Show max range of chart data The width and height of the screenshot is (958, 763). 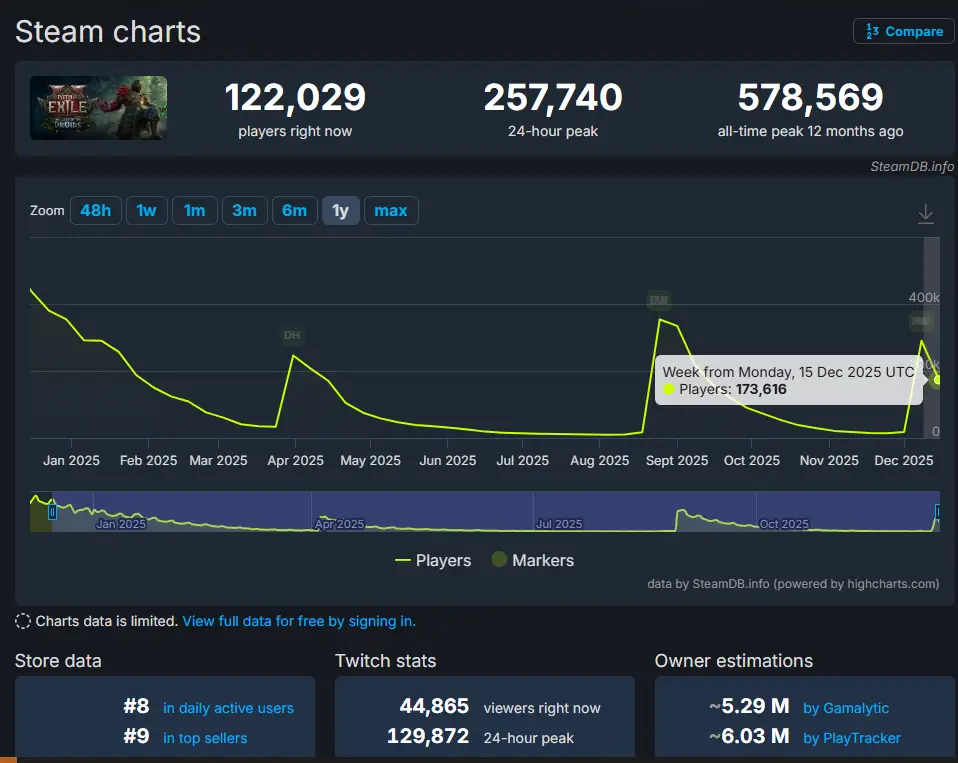click(x=391, y=210)
